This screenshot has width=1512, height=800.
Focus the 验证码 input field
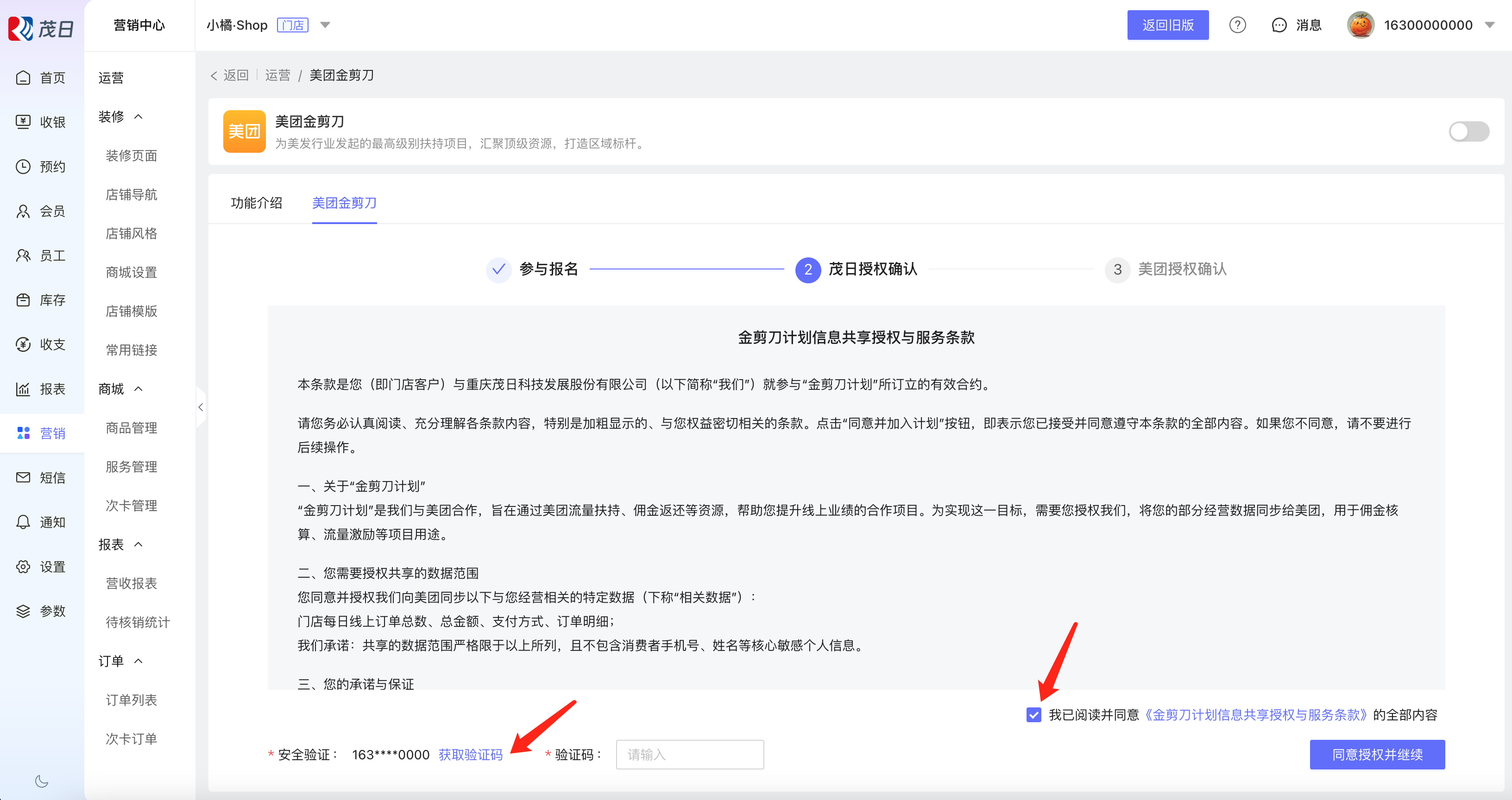(x=690, y=754)
